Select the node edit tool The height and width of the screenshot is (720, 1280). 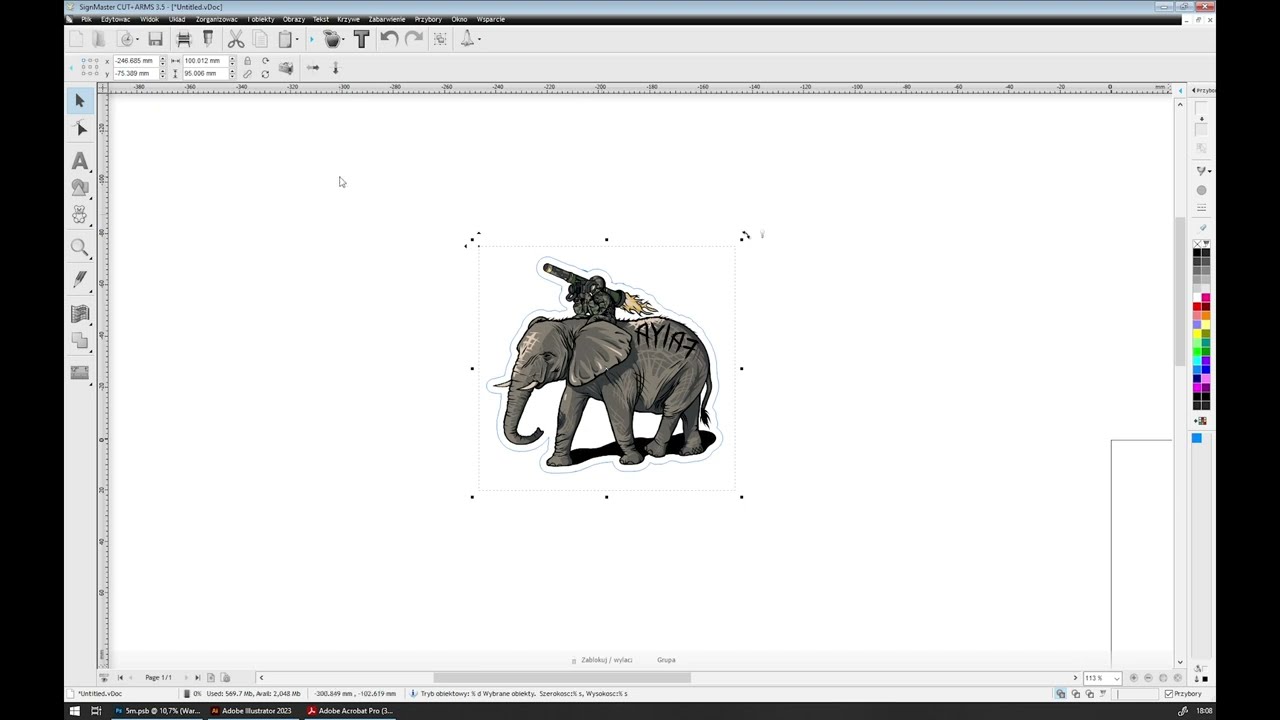(80, 129)
